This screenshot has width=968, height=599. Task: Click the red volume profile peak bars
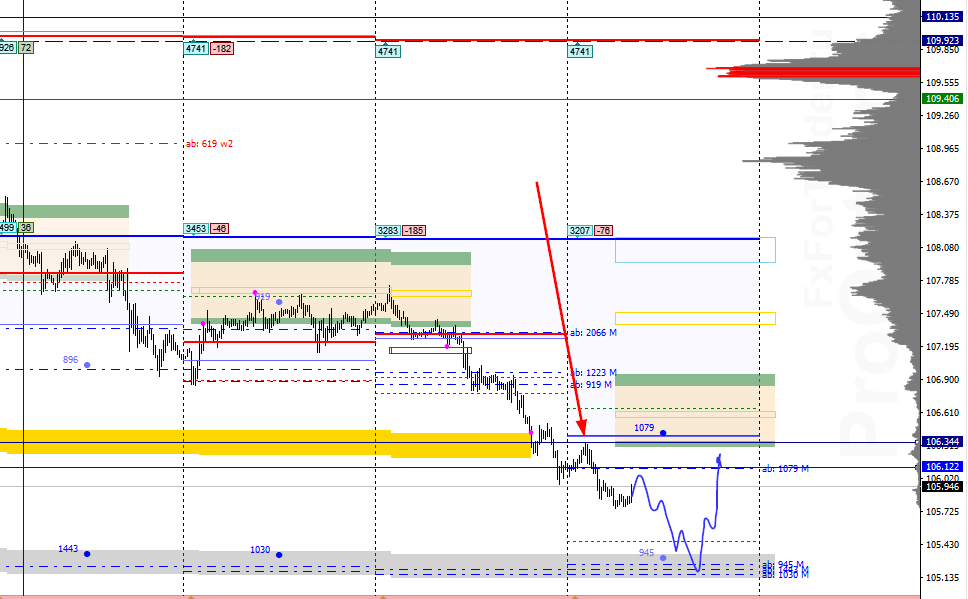click(814, 72)
